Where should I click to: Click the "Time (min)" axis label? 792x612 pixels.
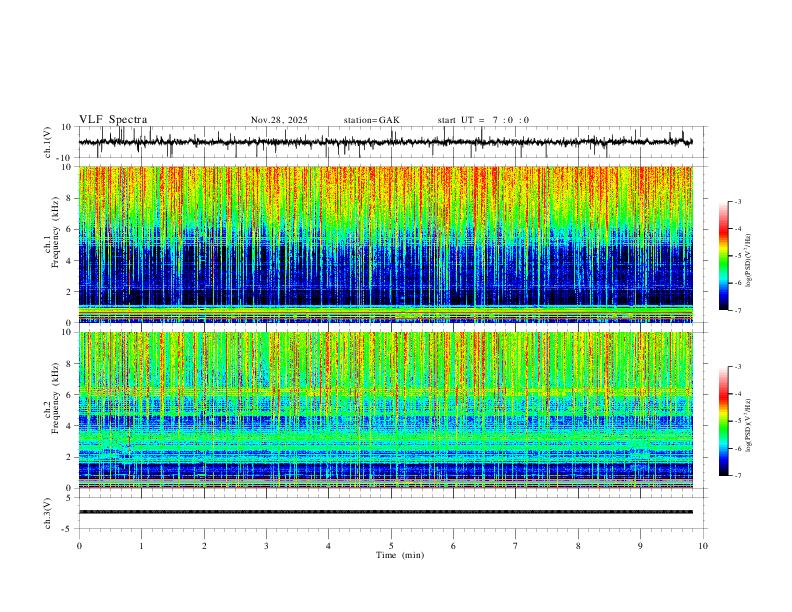(x=400, y=555)
